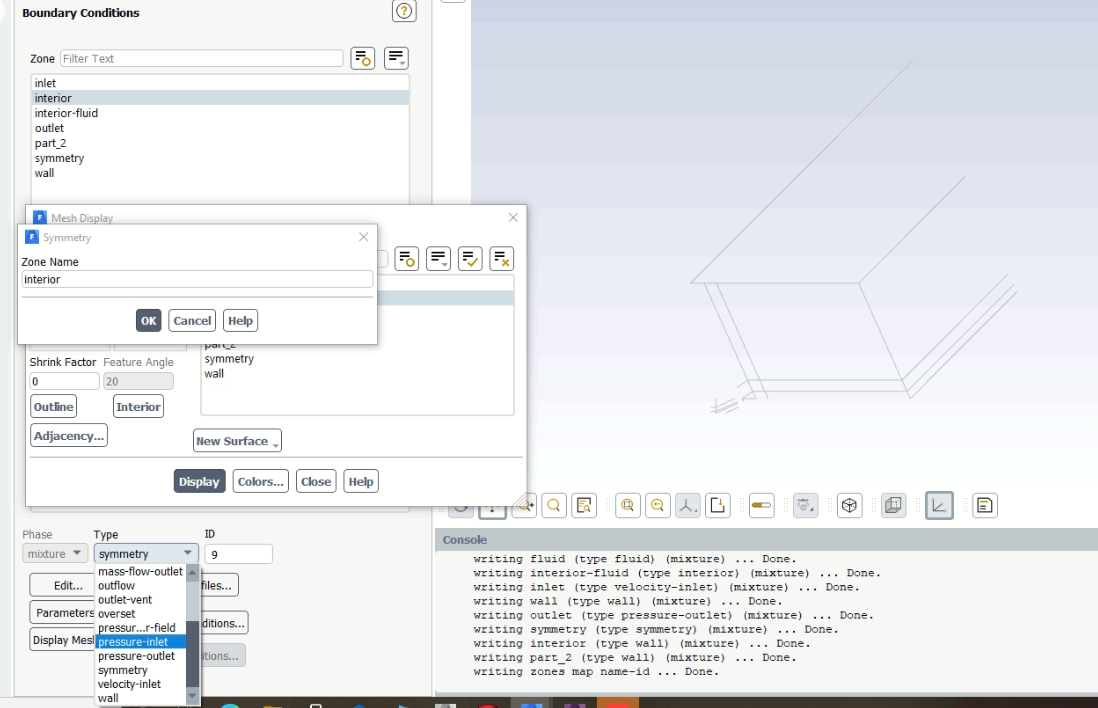Toggle the shaded box display icon
The width and height of the screenshot is (1098, 708).
click(893, 506)
